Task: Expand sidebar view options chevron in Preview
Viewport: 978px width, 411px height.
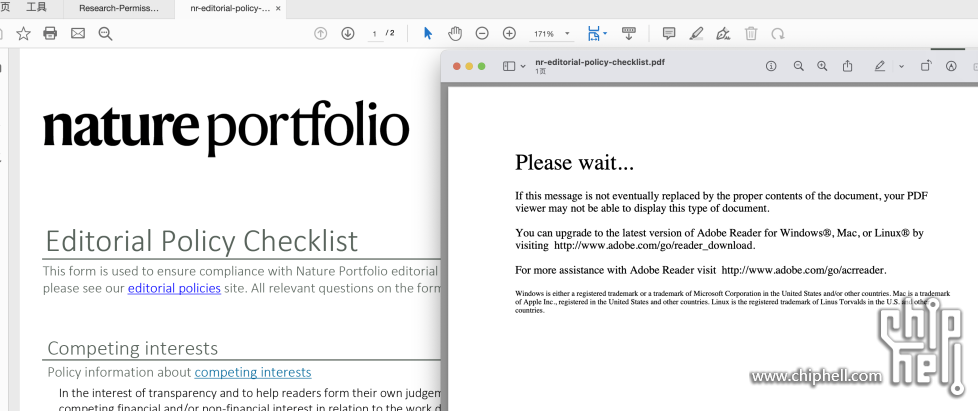Action: point(523,66)
